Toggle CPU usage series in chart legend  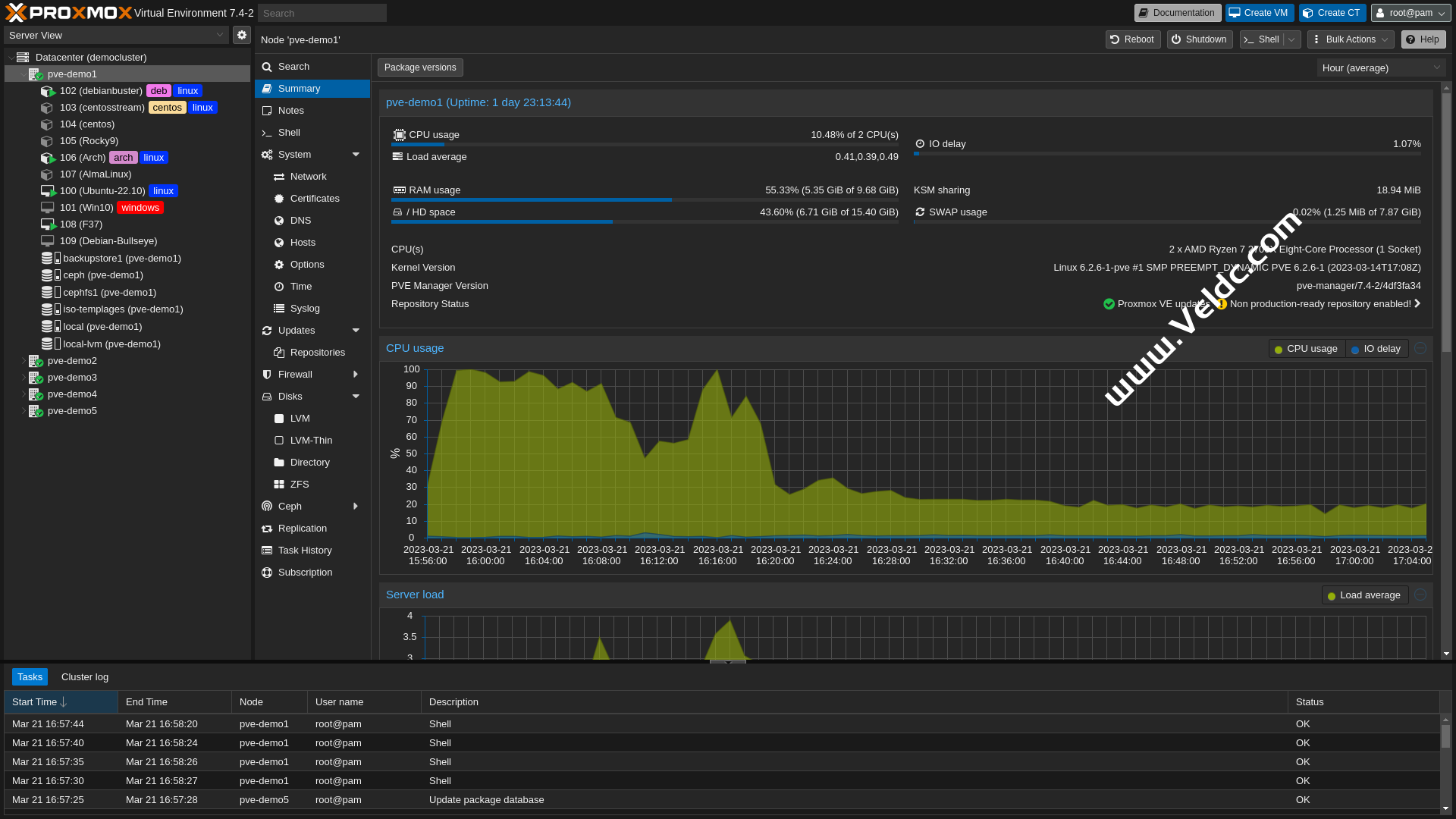click(x=1306, y=349)
